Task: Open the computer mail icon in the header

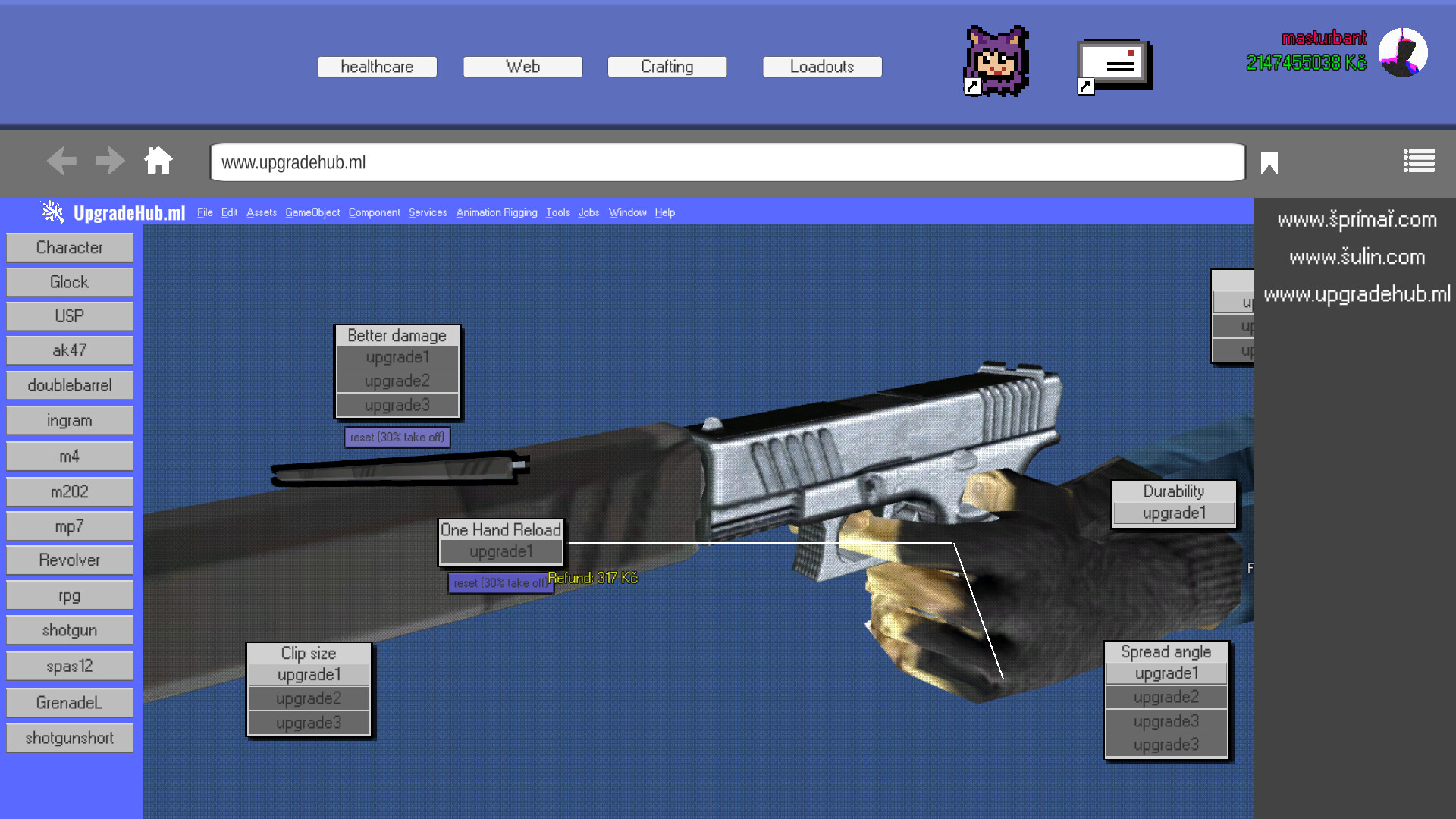Action: tap(1112, 64)
